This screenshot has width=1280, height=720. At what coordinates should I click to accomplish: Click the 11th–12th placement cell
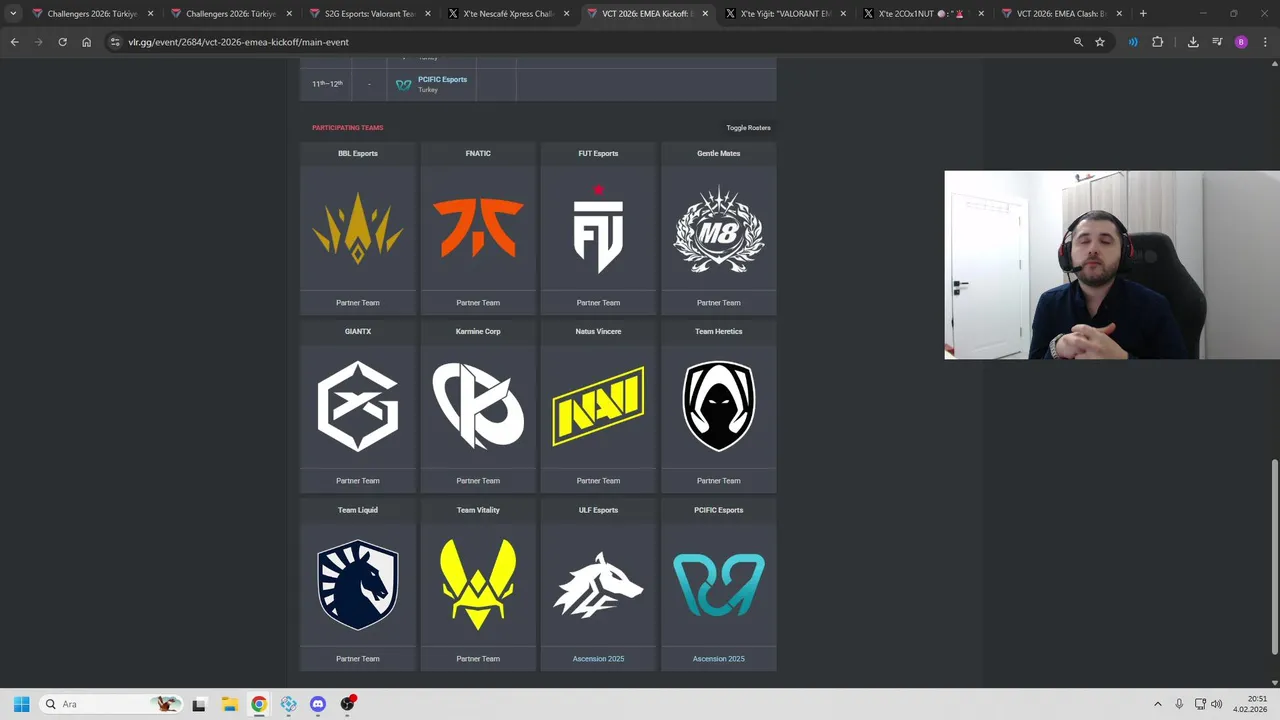[327, 84]
